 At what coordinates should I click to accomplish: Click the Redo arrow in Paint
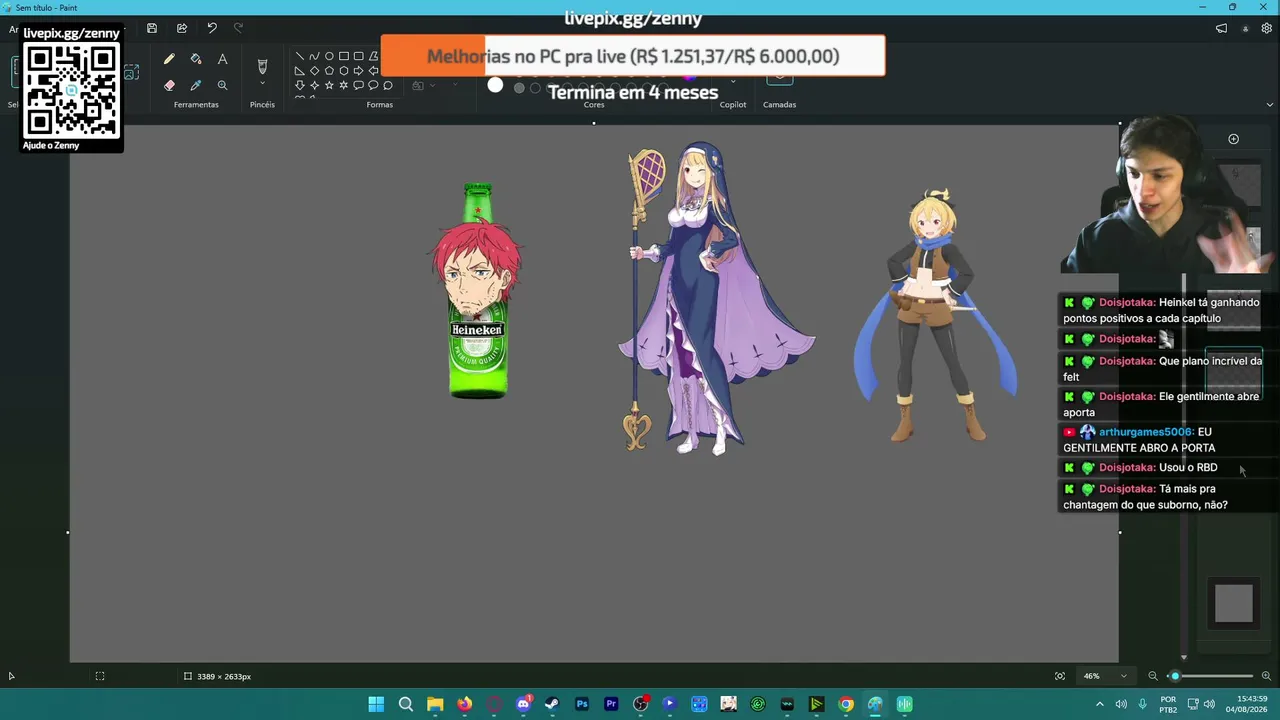coord(238,28)
